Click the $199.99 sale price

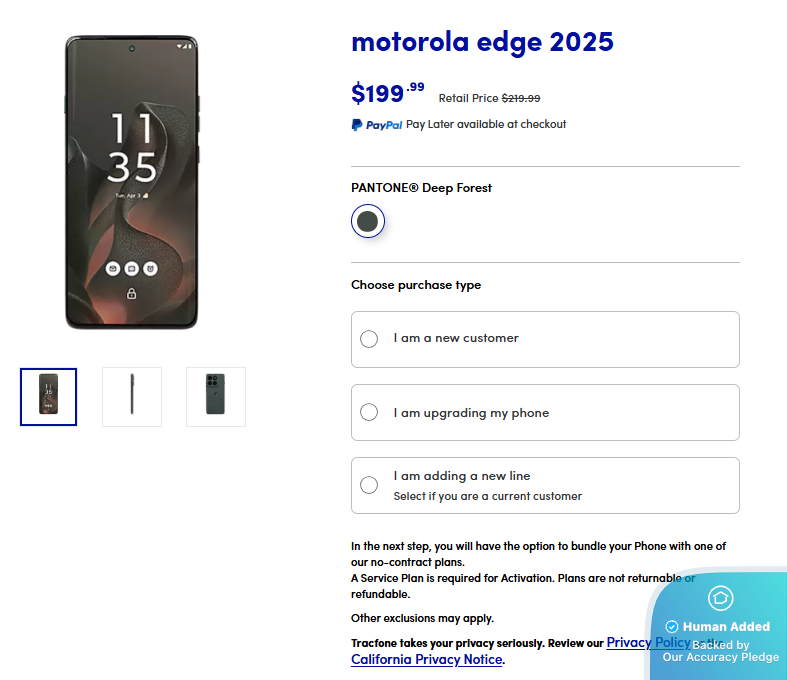pyautogui.click(x=387, y=93)
